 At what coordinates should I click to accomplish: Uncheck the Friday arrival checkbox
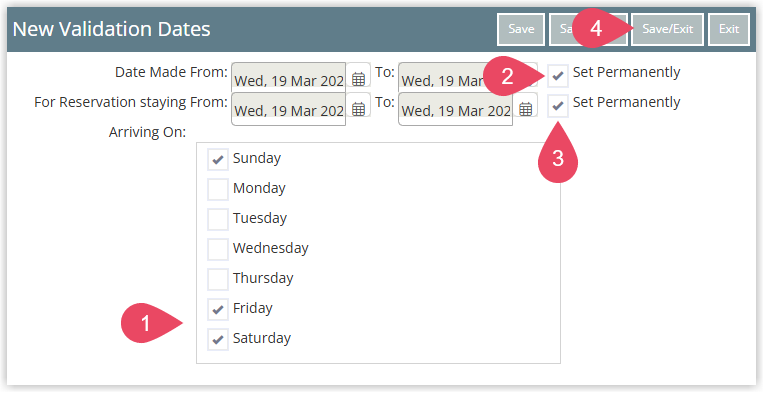(218, 309)
